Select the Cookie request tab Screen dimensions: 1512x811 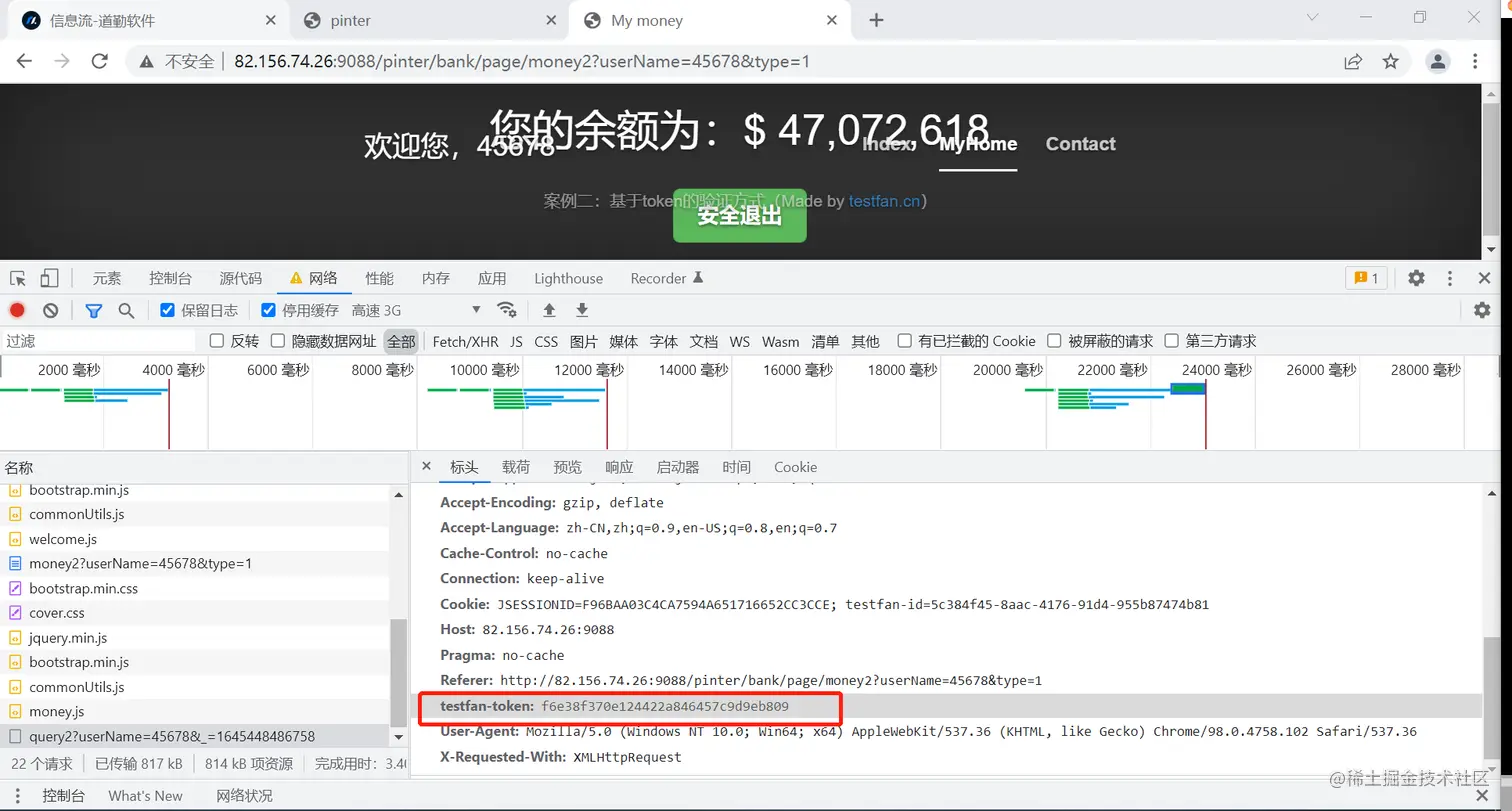(795, 467)
